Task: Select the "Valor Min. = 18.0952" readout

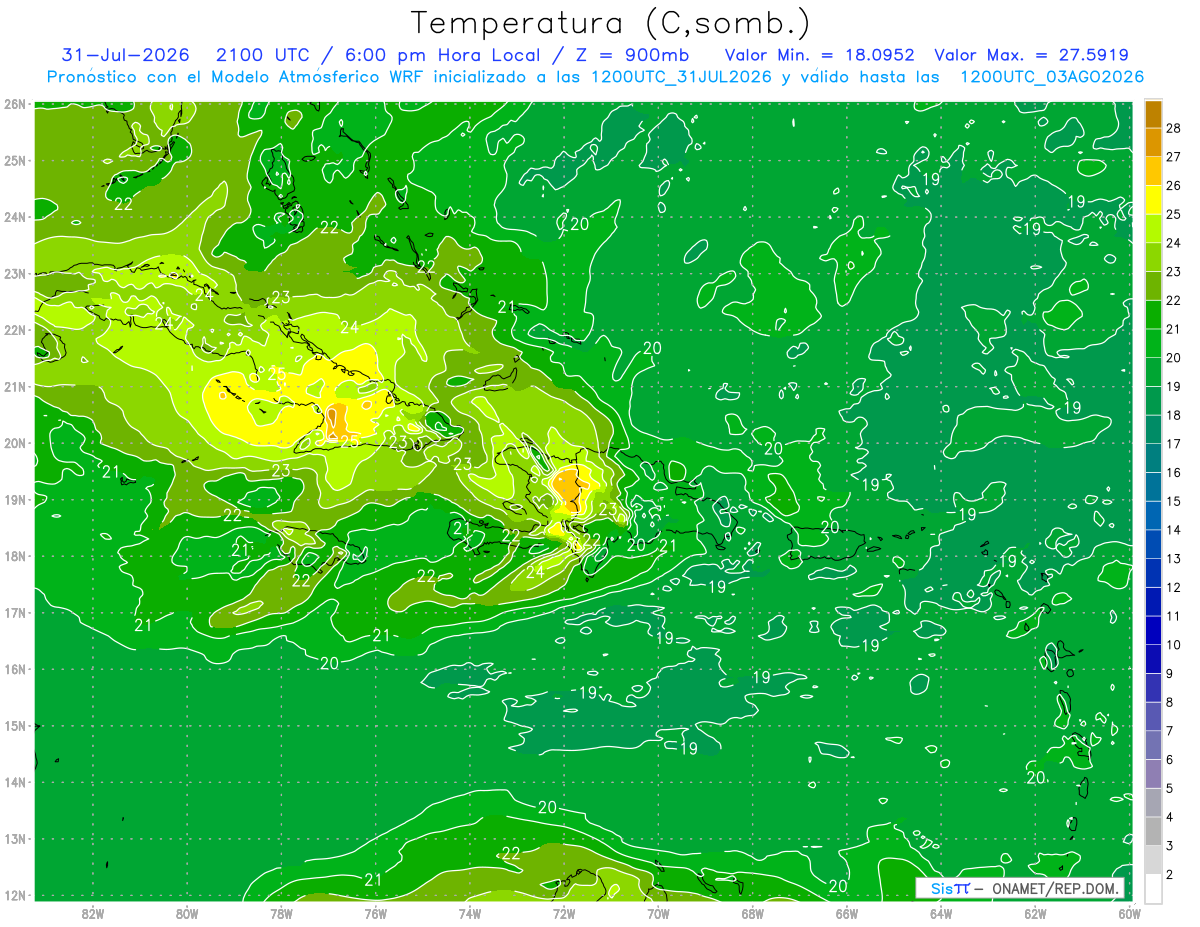Action: [x=820, y=55]
